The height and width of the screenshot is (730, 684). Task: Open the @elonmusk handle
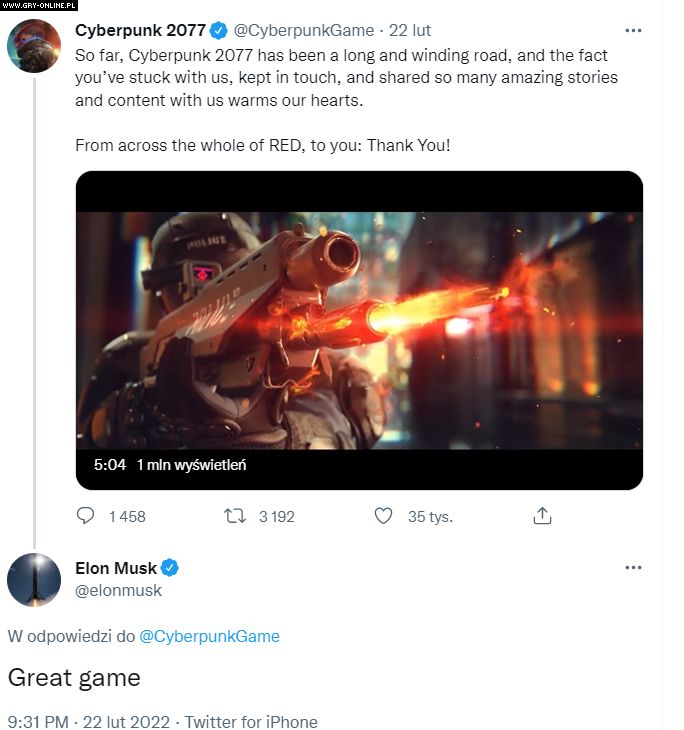(x=118, y=590)
